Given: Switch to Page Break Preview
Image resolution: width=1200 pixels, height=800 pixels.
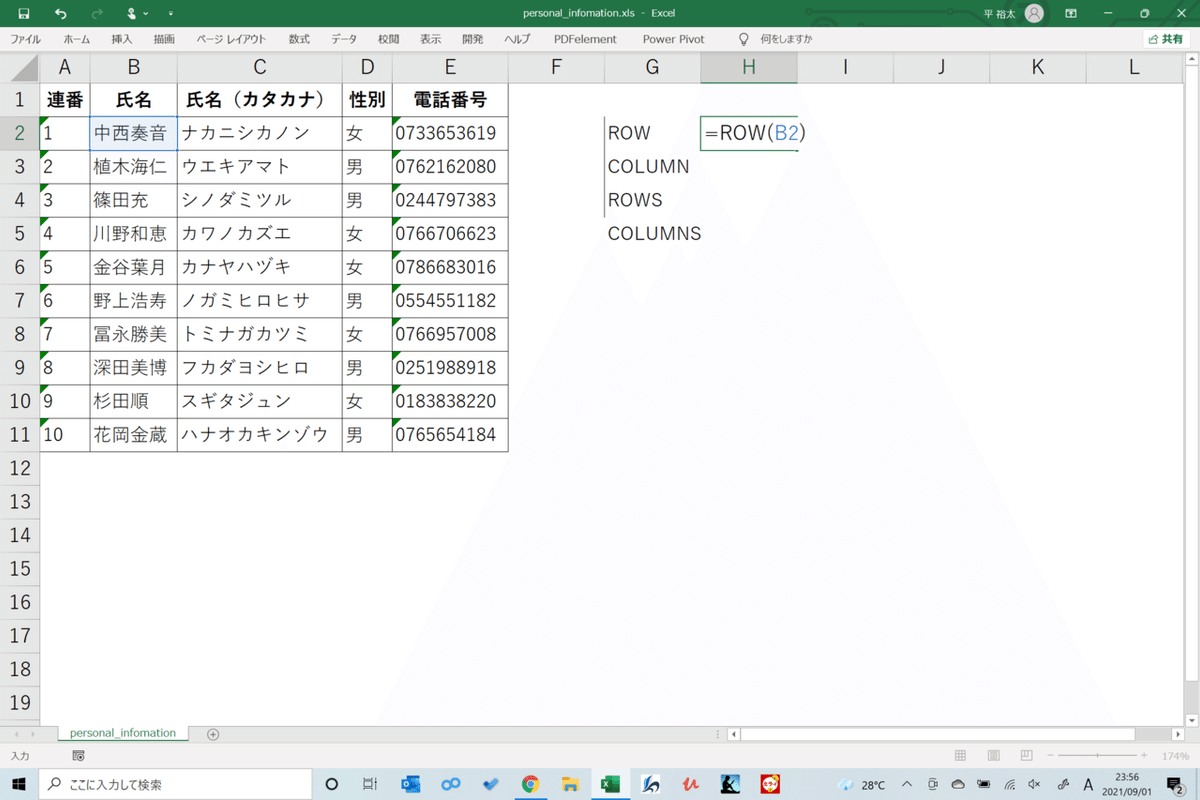Looking at the screenshot, I should (1024, 756).
